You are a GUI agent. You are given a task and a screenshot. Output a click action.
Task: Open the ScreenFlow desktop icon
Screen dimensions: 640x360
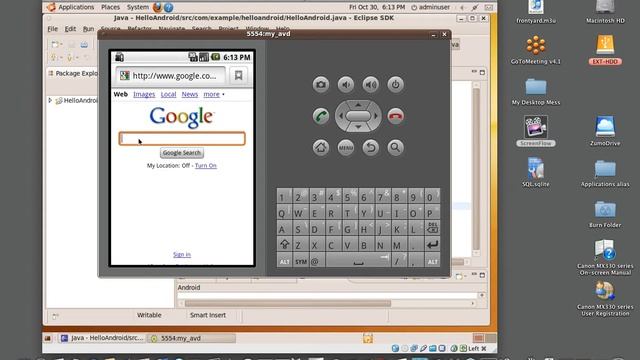536,131
